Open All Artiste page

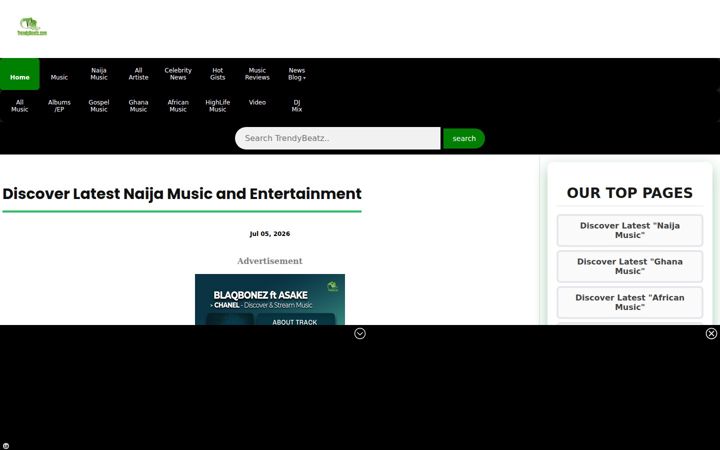(x=138, y=74)
